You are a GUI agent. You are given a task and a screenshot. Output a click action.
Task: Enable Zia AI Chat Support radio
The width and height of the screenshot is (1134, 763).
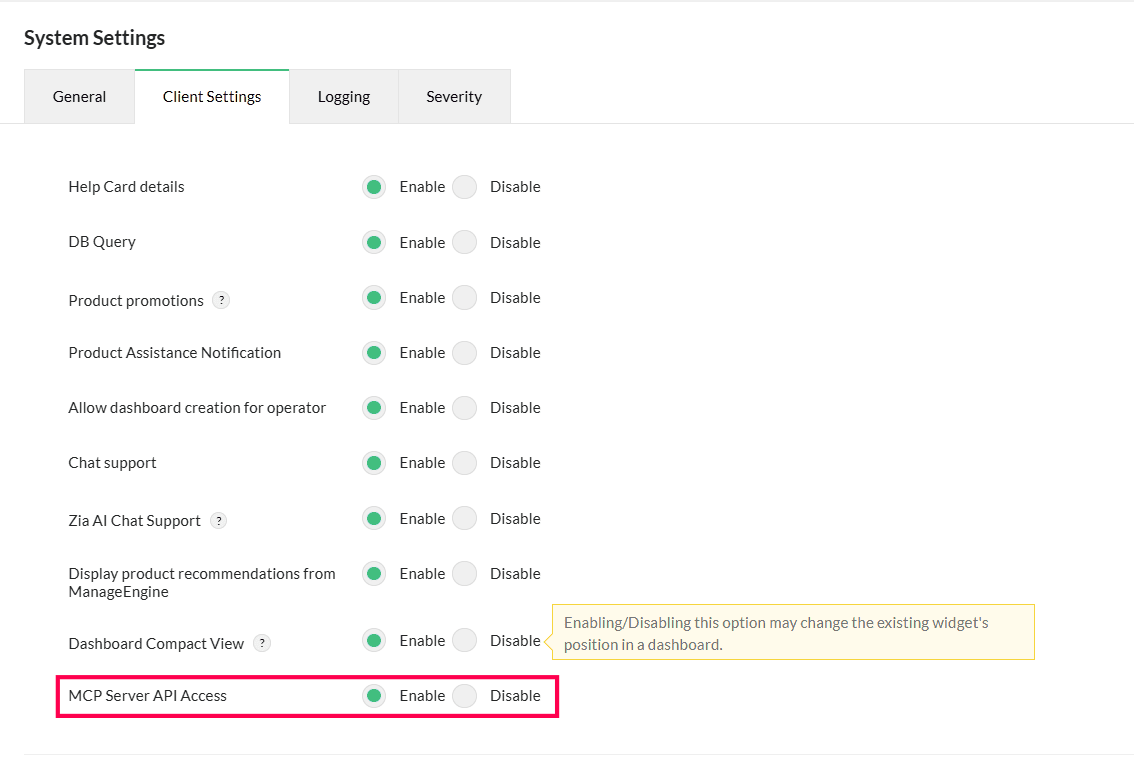click(x=374, y=519)
